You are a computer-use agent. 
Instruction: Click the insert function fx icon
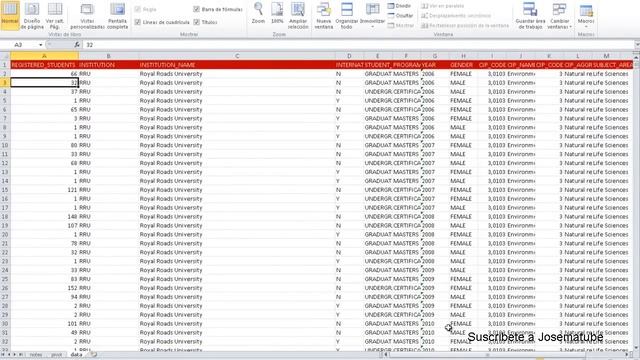77,44
